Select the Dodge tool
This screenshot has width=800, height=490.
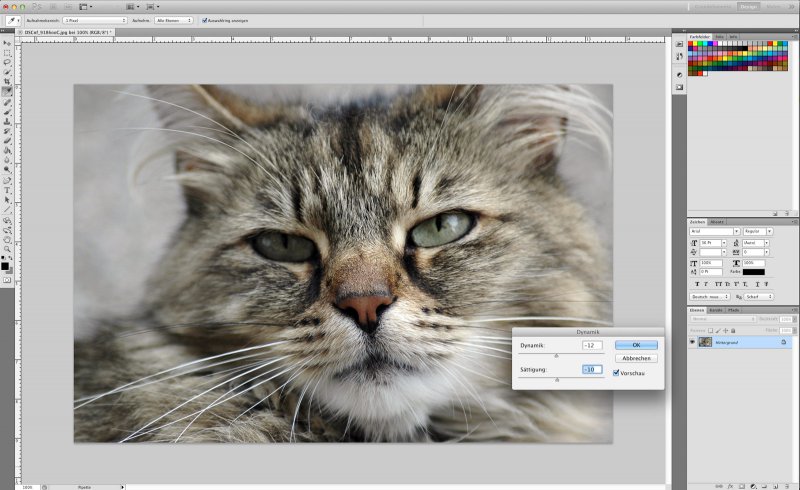[7, 169]
